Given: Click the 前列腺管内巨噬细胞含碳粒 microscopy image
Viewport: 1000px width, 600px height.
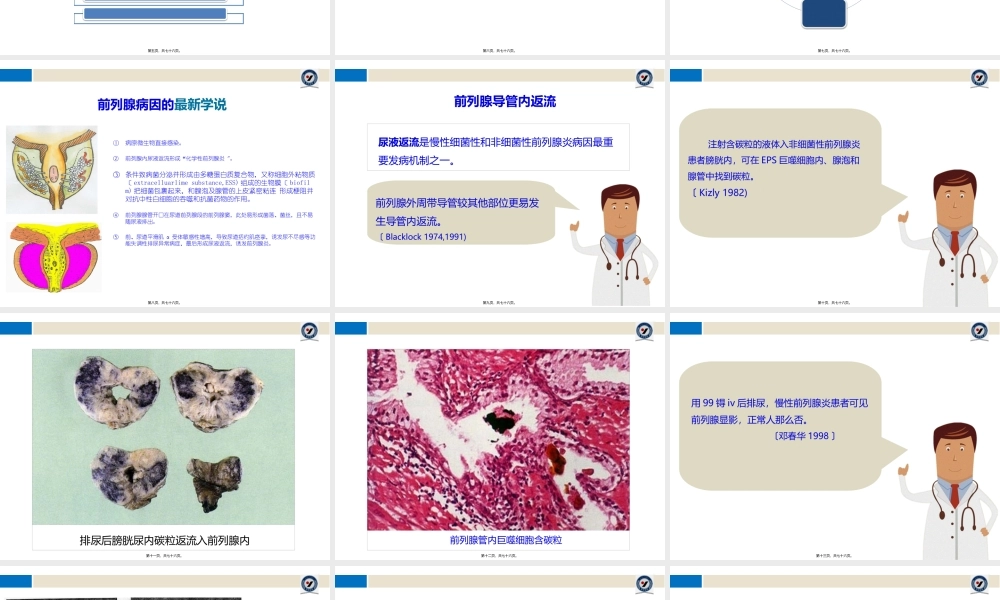Looking at the screenshot, I should [499, 435].
